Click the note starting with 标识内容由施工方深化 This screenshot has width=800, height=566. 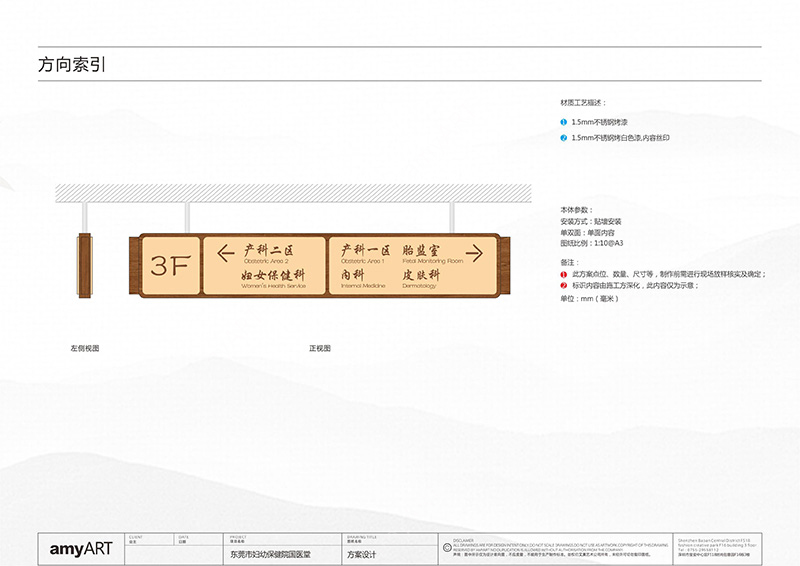click(x=635, y=285)
